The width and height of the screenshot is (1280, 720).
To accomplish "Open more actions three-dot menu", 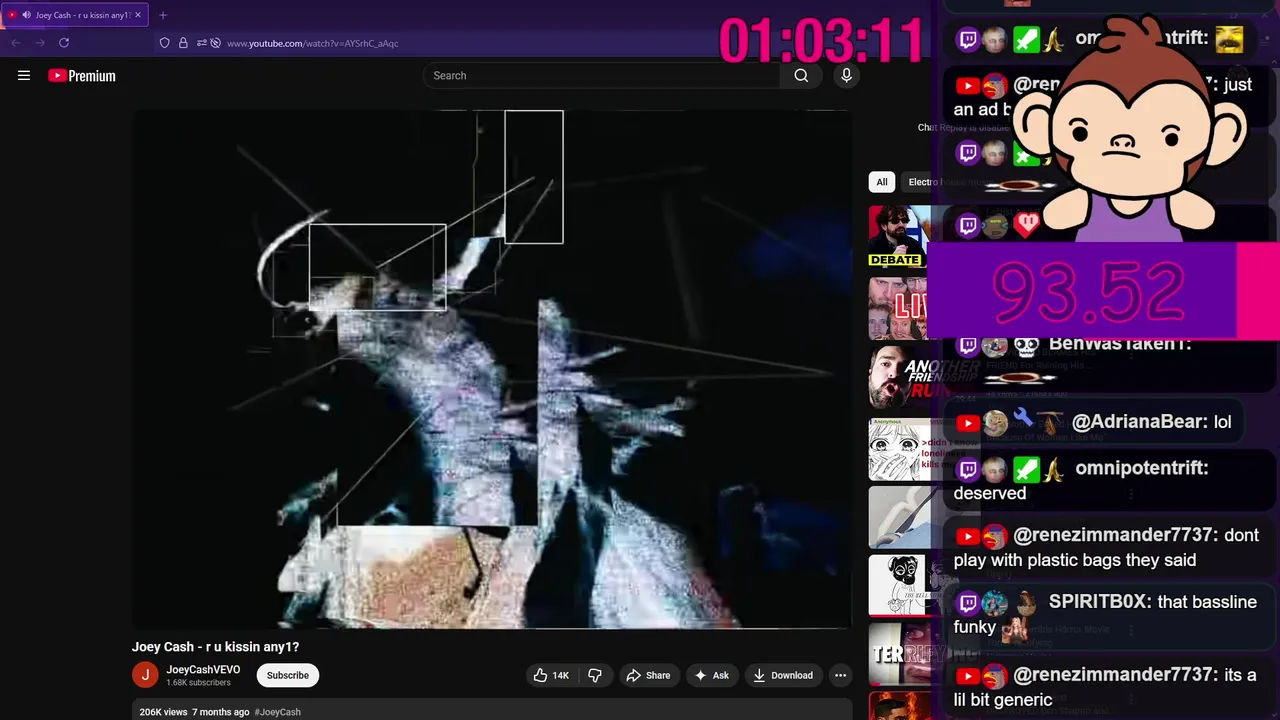I will point(840,675).
